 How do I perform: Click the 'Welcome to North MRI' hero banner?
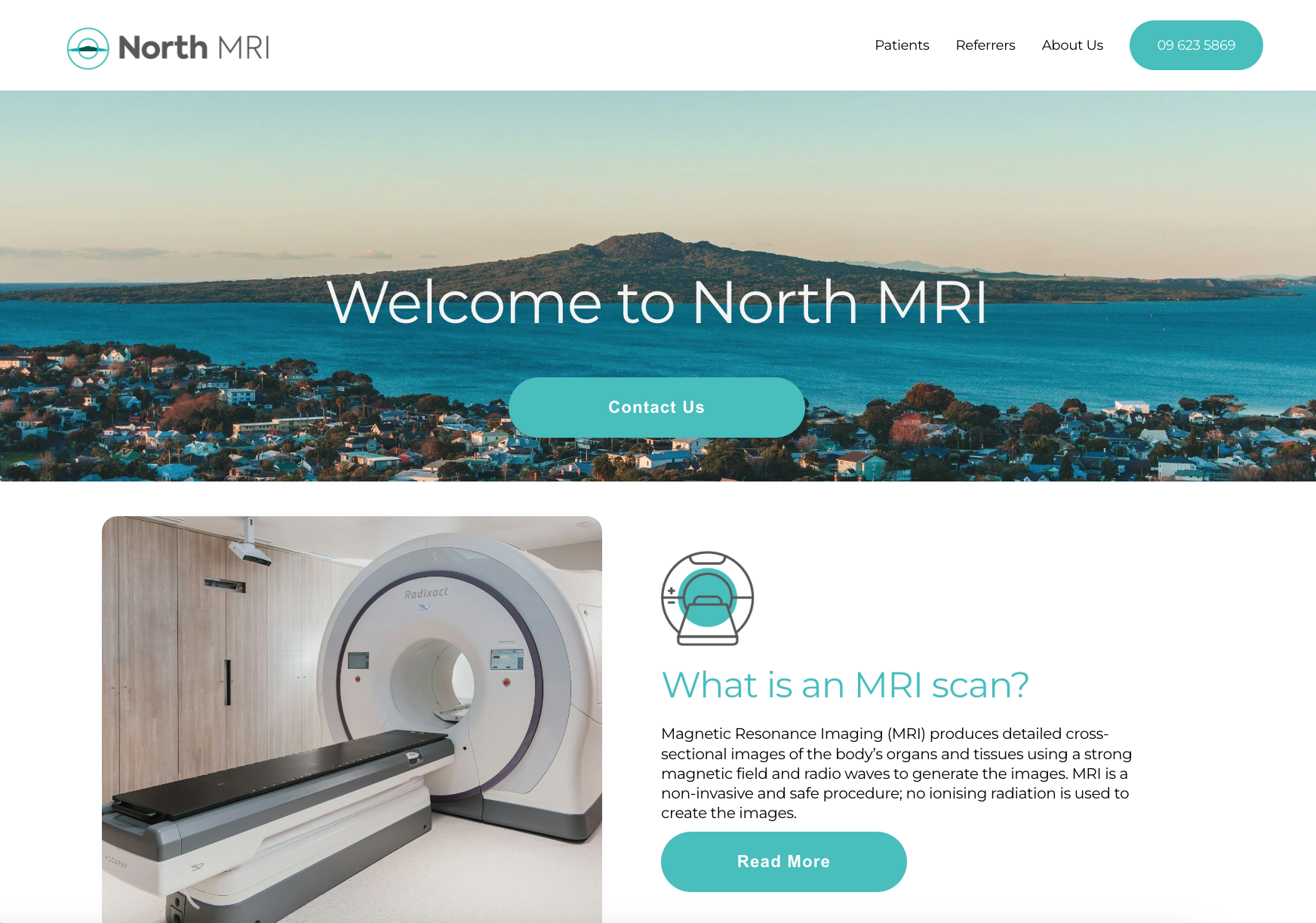coord(658,302)
